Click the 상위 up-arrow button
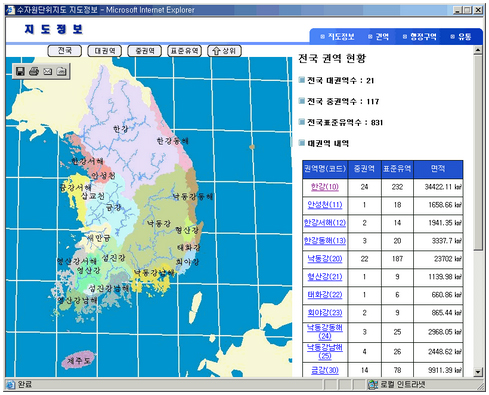Image resolution: width=489 pixels, height=395 pixels. tap(224, 51)
